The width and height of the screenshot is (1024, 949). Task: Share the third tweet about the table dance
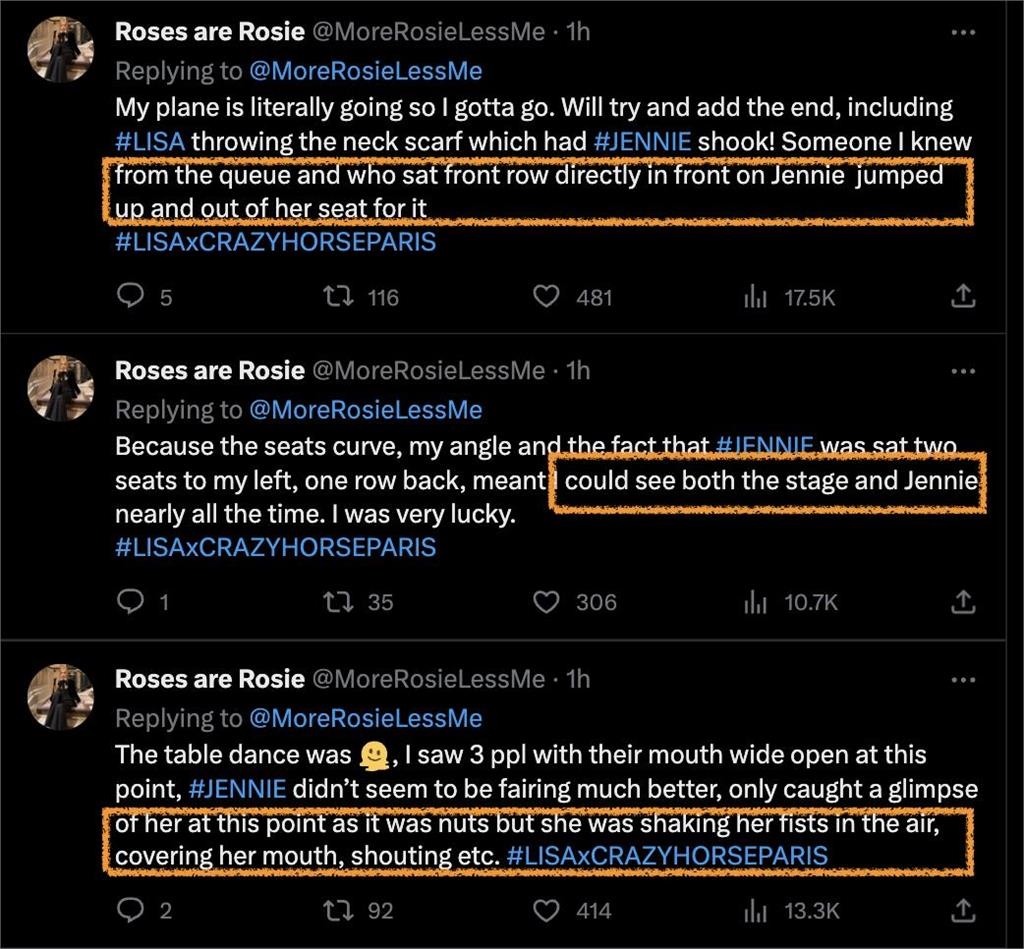(x=961, y=909)
